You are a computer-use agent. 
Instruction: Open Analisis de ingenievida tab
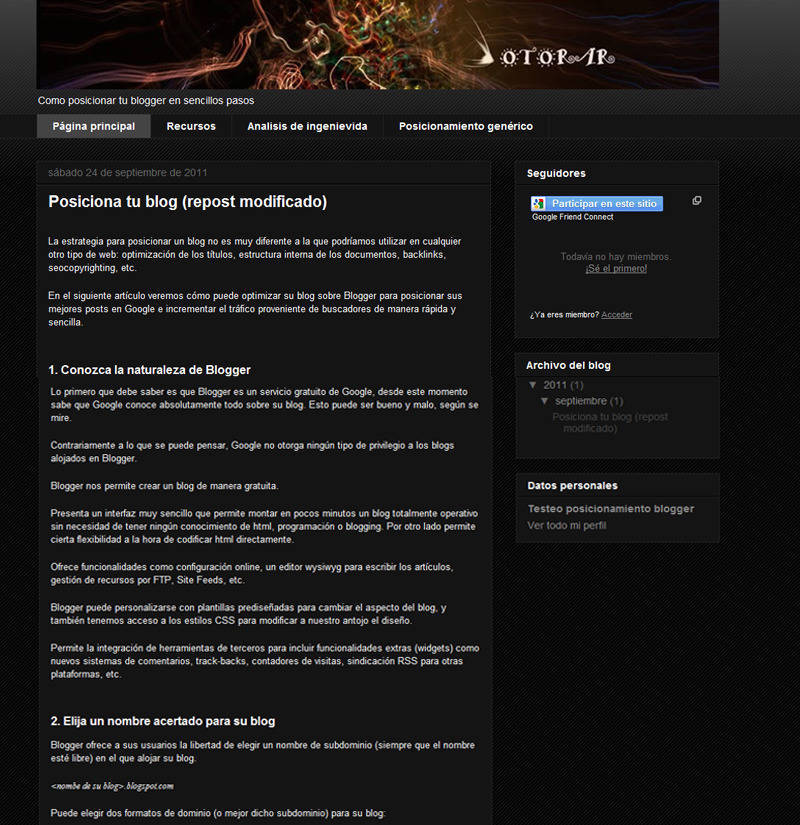pyautogui.click(x=307, y=126)
